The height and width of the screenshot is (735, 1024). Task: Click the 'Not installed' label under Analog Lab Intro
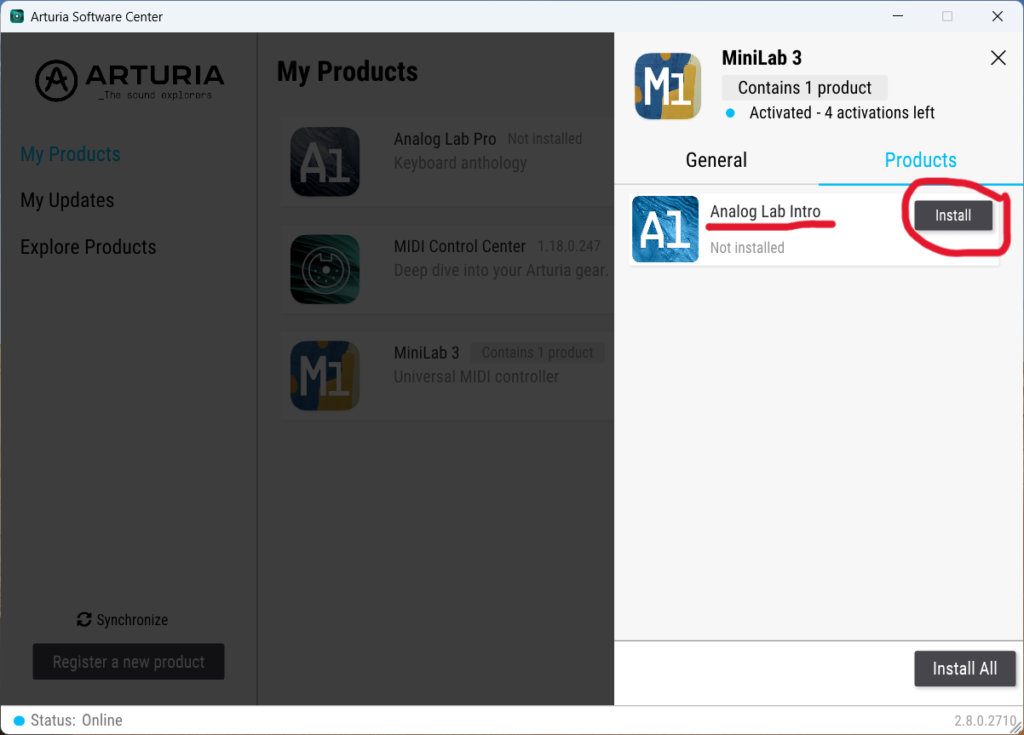(747, 248)
